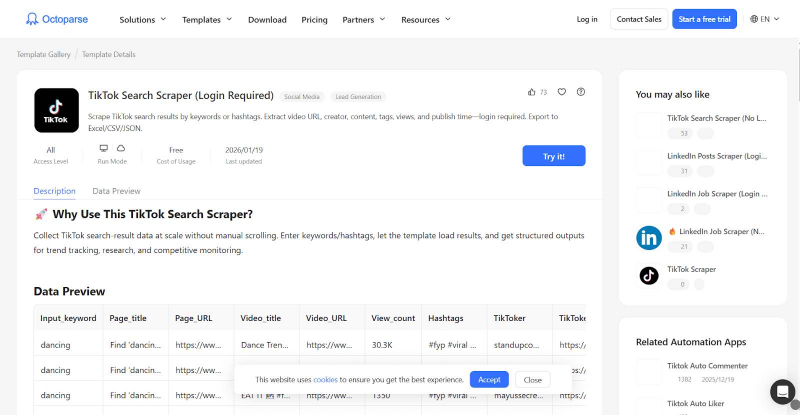
Task: Click the mayussecre... TikToker cell
Action: (x=518, y=395)
